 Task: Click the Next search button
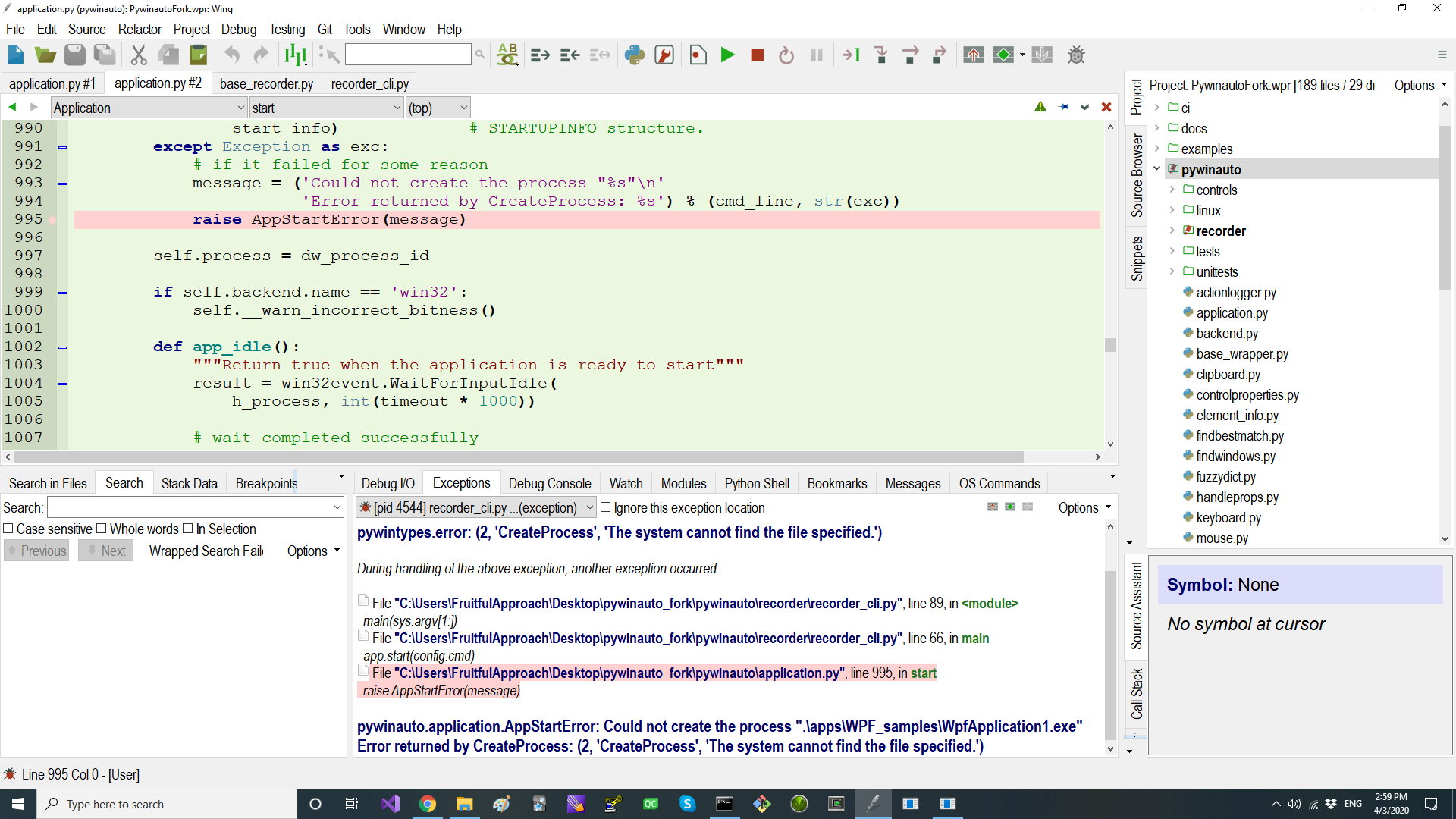(x=105, y=551)
